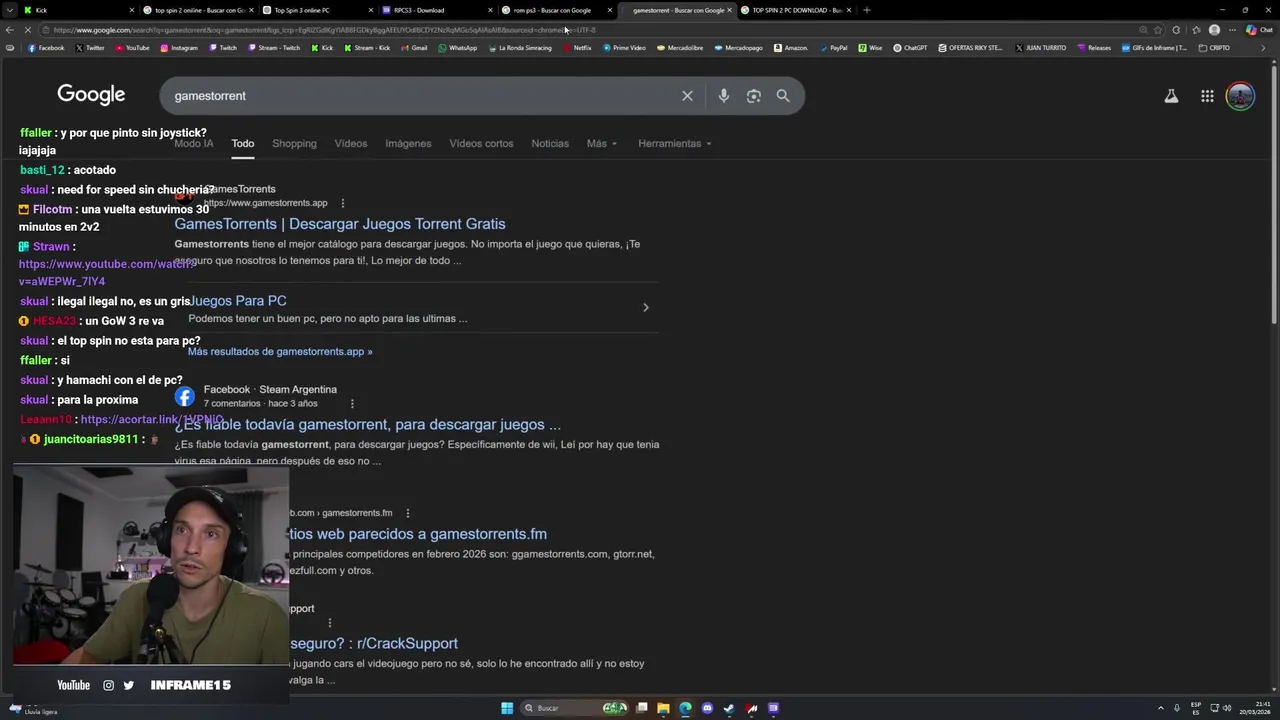Open Twitch bookmark in bookmarks bar
This screenshot has width=1280, height=720.
tap(223, 48)
